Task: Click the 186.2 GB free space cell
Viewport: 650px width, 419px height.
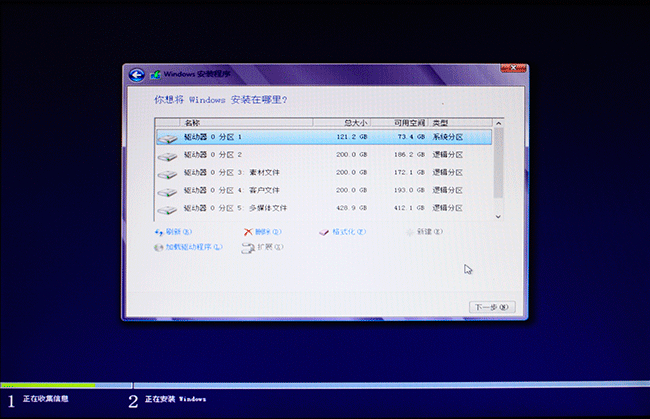Action: click(x=409, y=155)
